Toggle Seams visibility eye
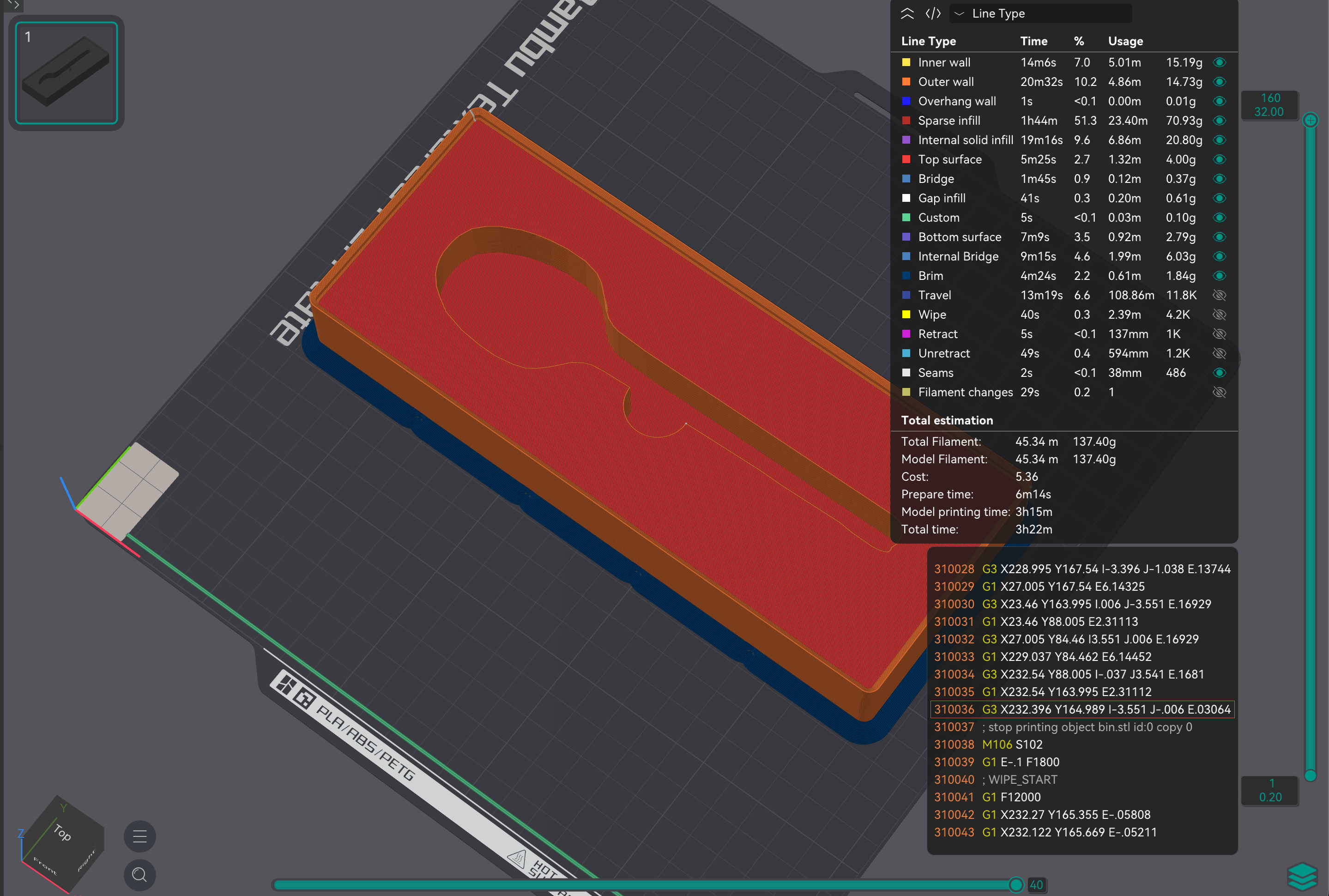This screenshot has height=896, width=1329. [1219, 373]
